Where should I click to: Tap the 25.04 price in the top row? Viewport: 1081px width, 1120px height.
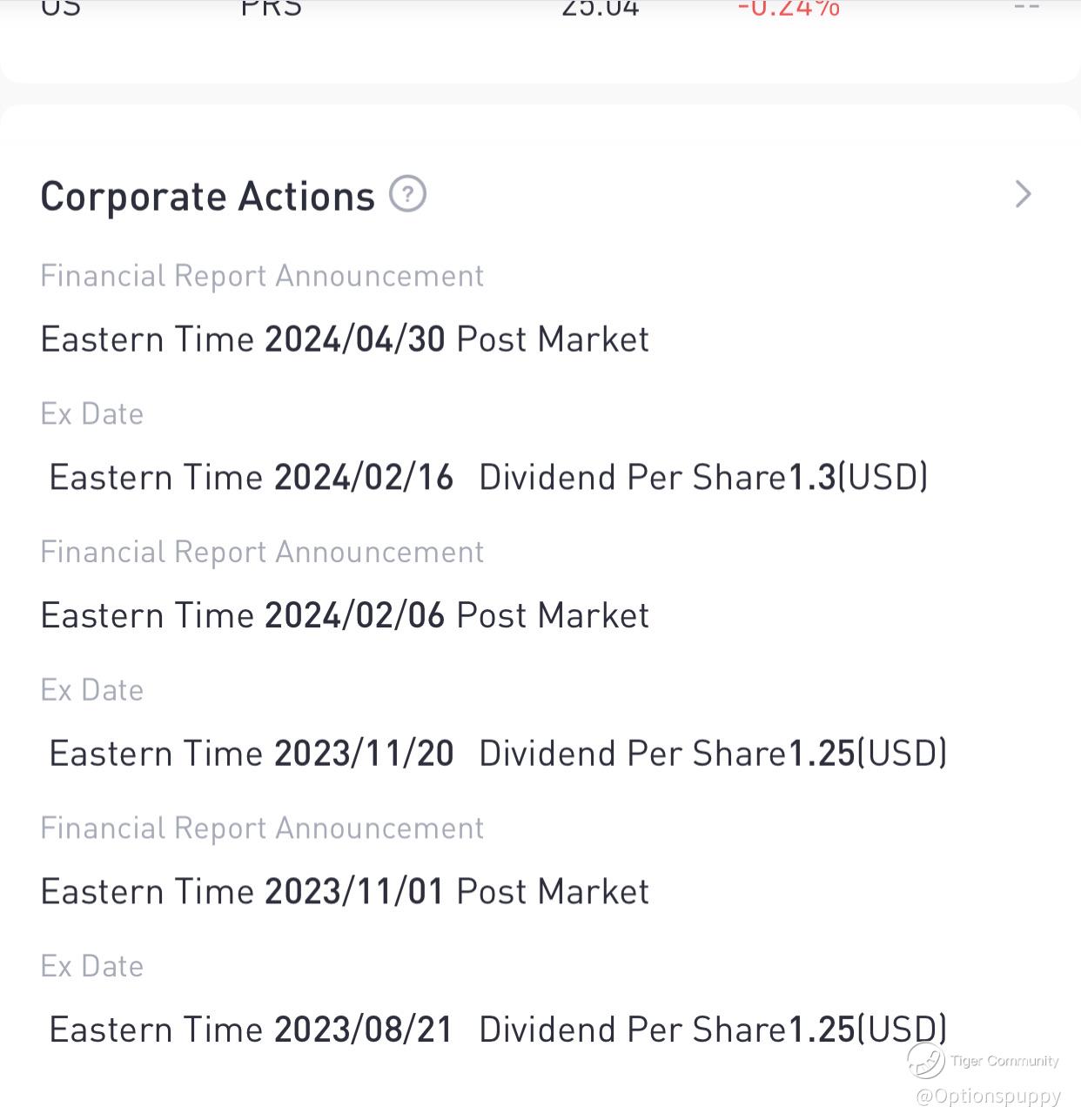(x=601, y=9)
